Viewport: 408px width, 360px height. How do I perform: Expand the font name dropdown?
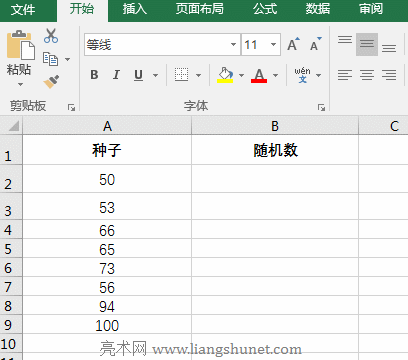(233, 44)
